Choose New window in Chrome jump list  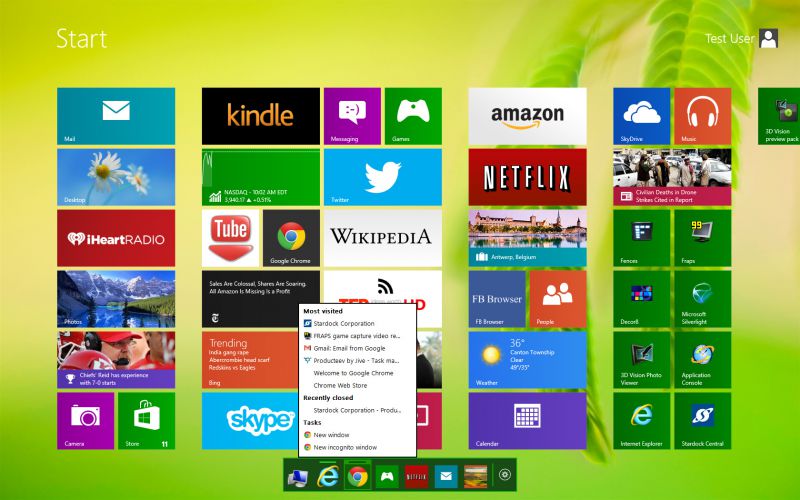(331, 435)
